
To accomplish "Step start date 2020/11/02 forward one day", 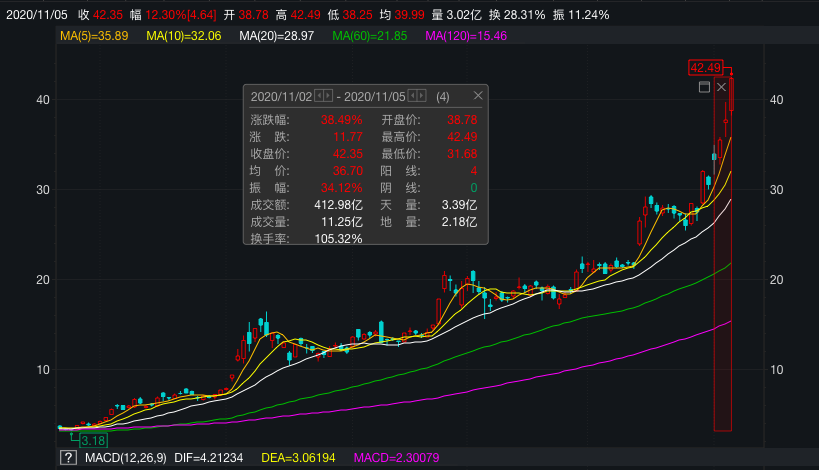I will point(328,96).
